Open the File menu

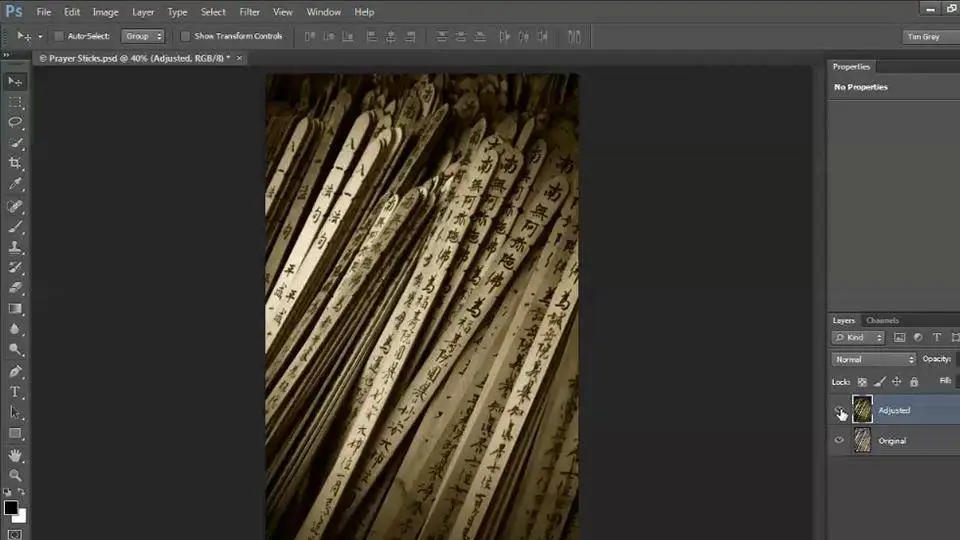coord(43,12)
